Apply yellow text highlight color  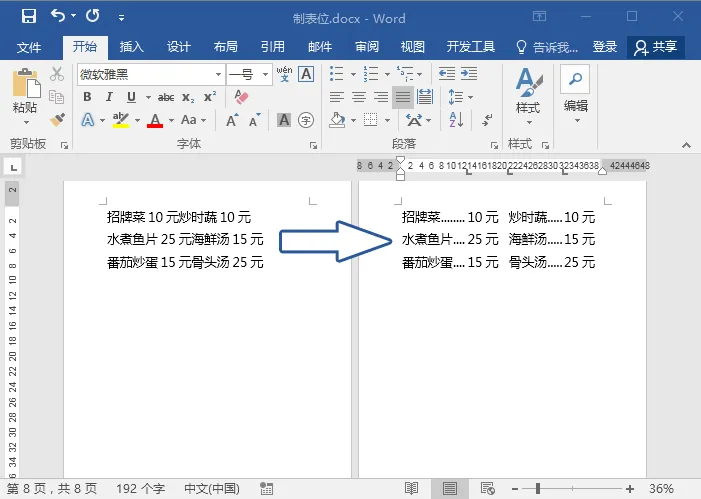(121, 120)
